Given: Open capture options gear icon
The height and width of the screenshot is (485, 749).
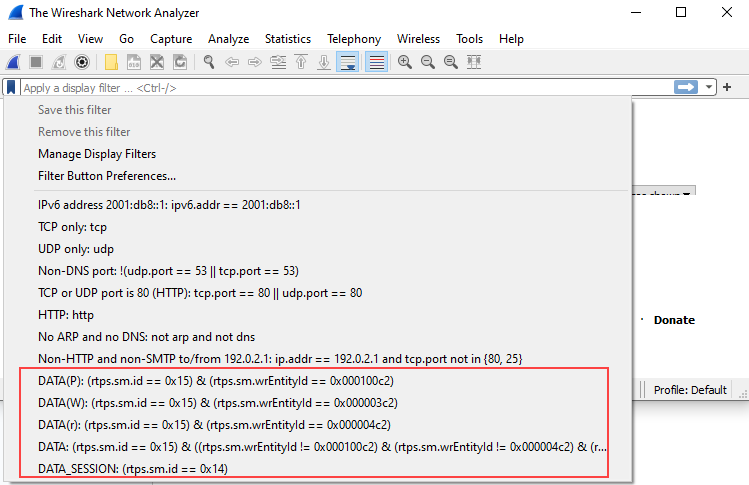Looking at the screenshot, I should (82, 62).
